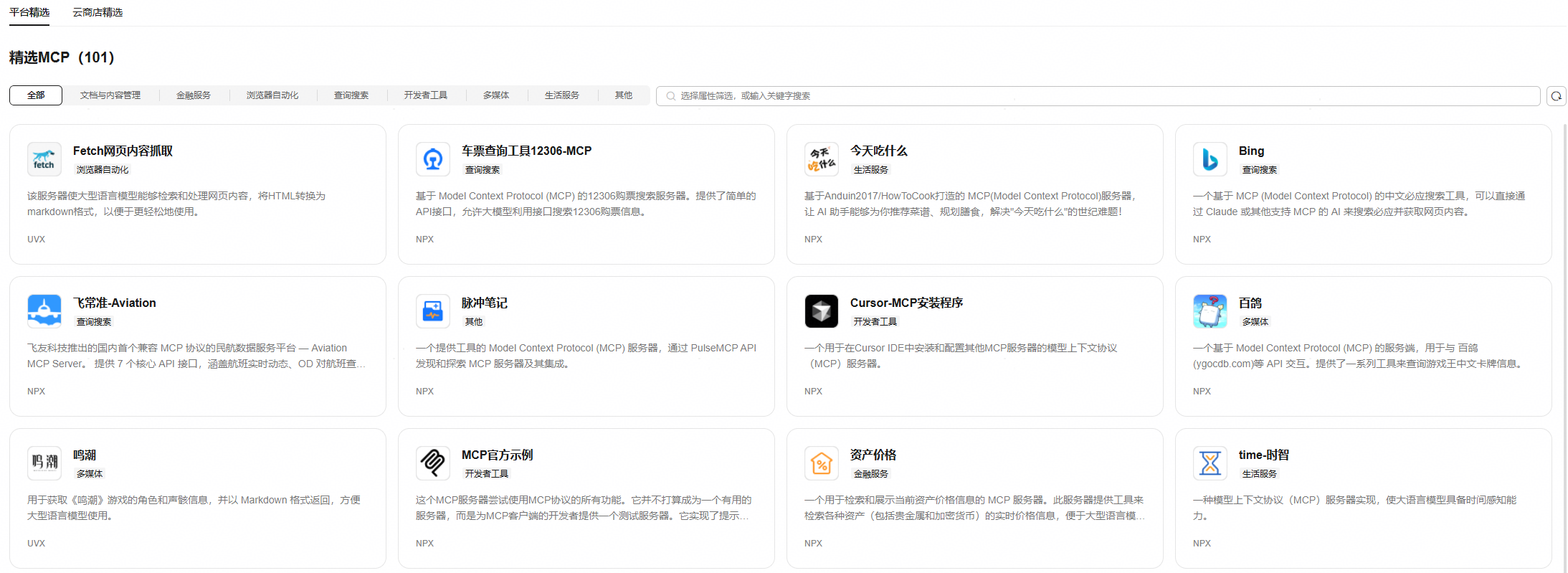The image size is (1568, 573).
Task: Focus the keyword search input field
Action: pyautogui.click(x=1097, y=96)
